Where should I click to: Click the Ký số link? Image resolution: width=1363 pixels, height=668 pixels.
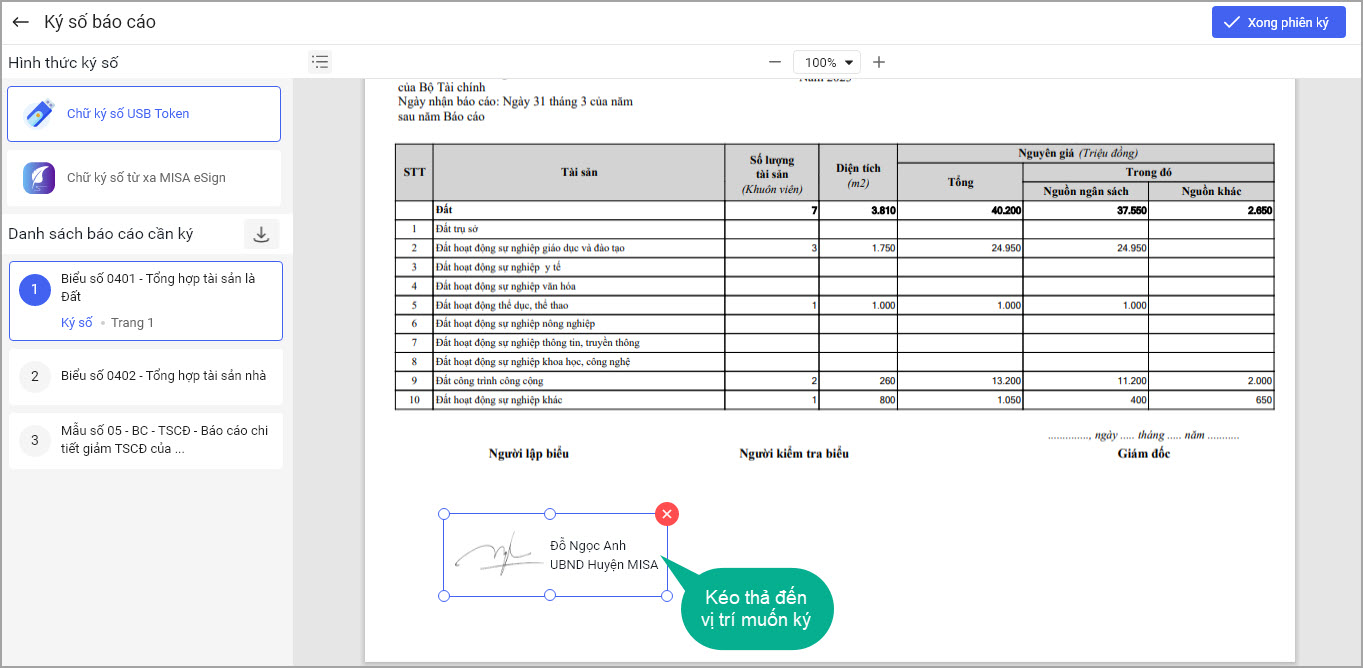click(77, 323)
